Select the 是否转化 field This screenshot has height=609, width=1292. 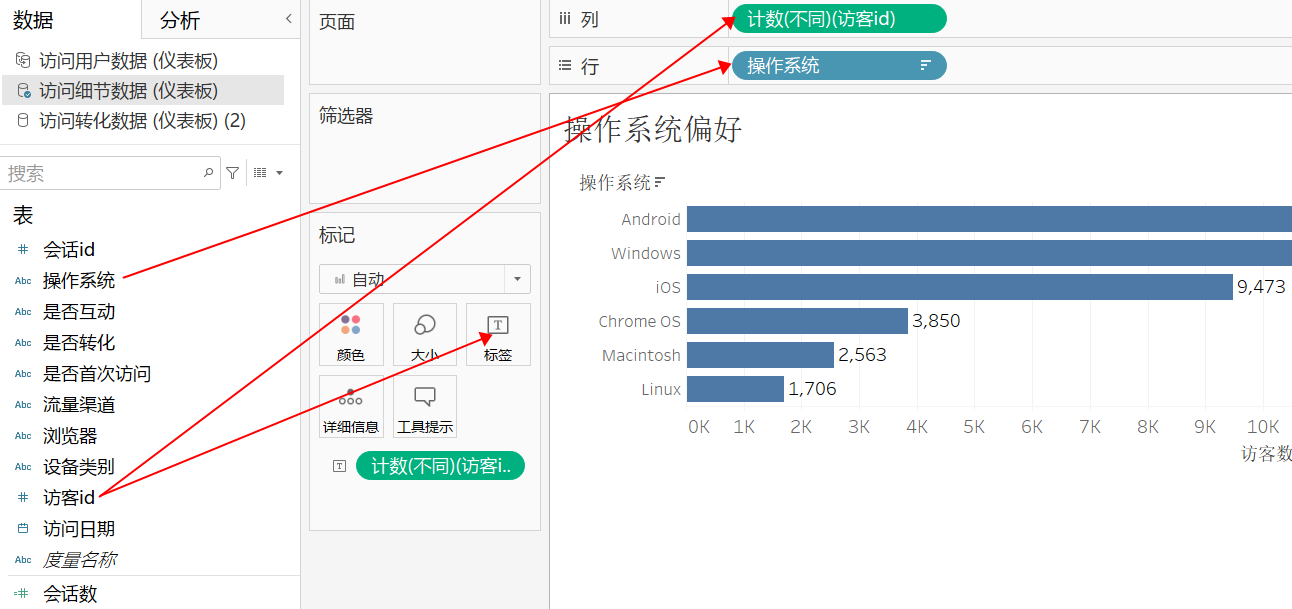pos(79,342)
